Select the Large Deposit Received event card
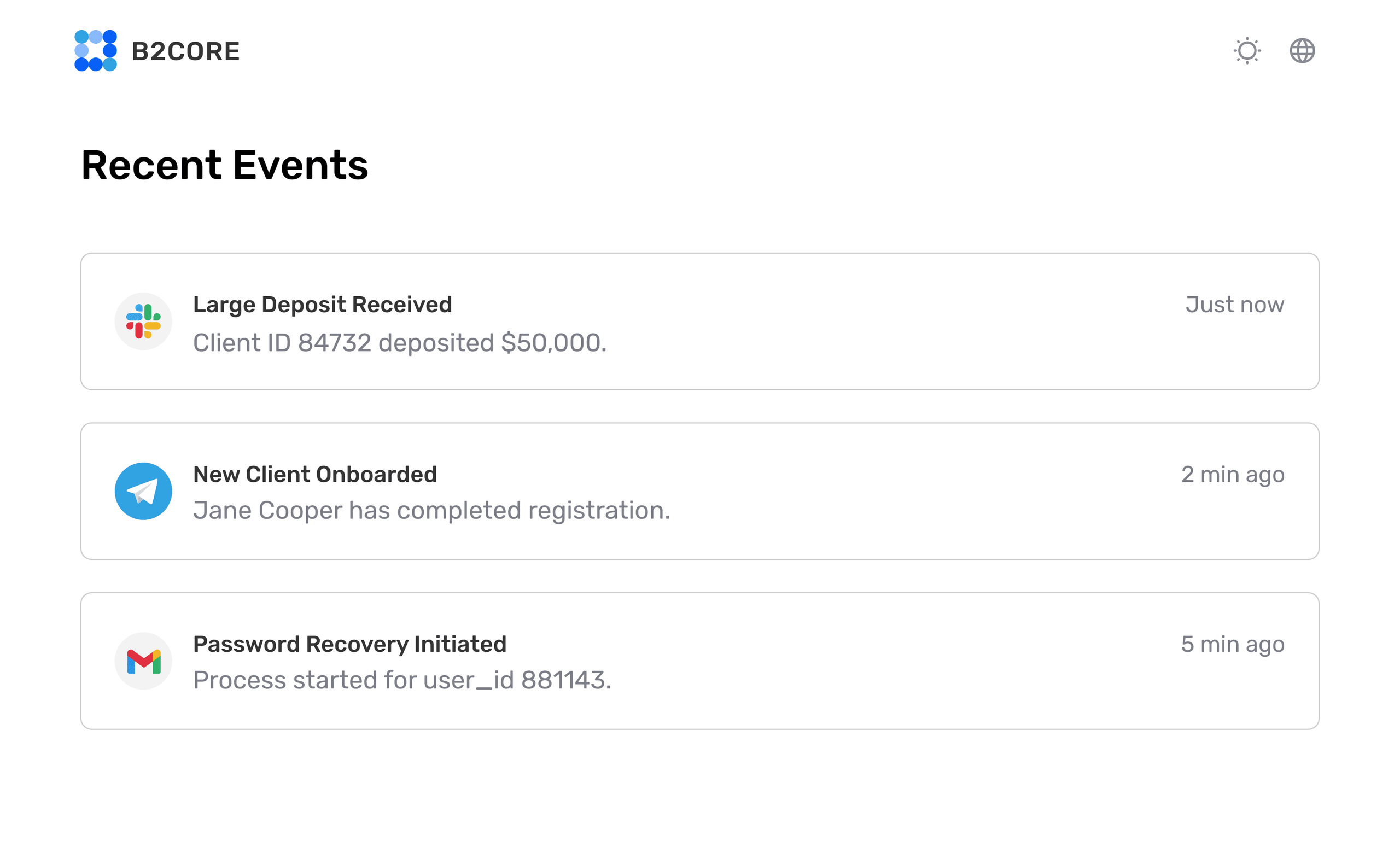This screenshot has width=1400, height=847. (700, 322)
